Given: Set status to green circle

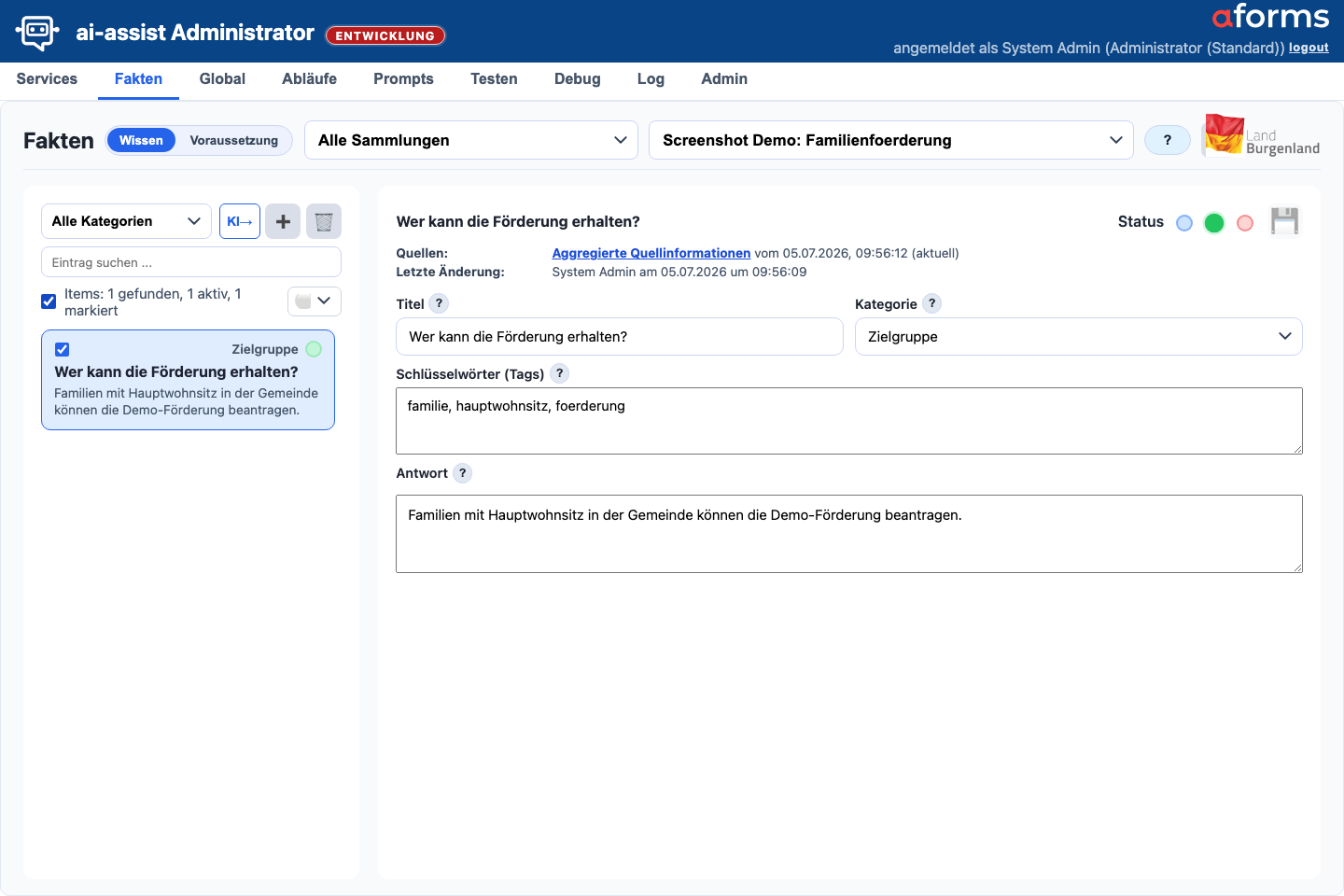Looking at the screenshot, I should pyautogui.click(x=1214, y=223).
